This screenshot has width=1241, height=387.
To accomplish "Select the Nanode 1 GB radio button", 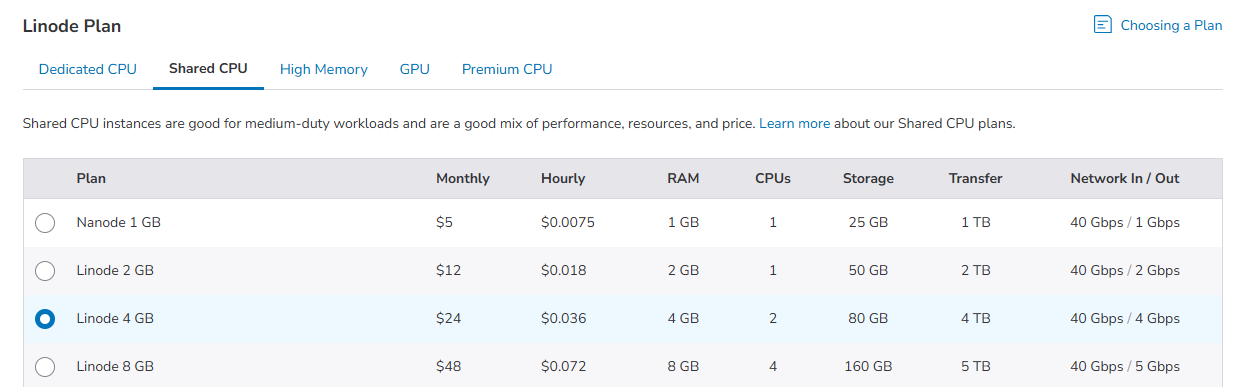I will coord(45,223).
